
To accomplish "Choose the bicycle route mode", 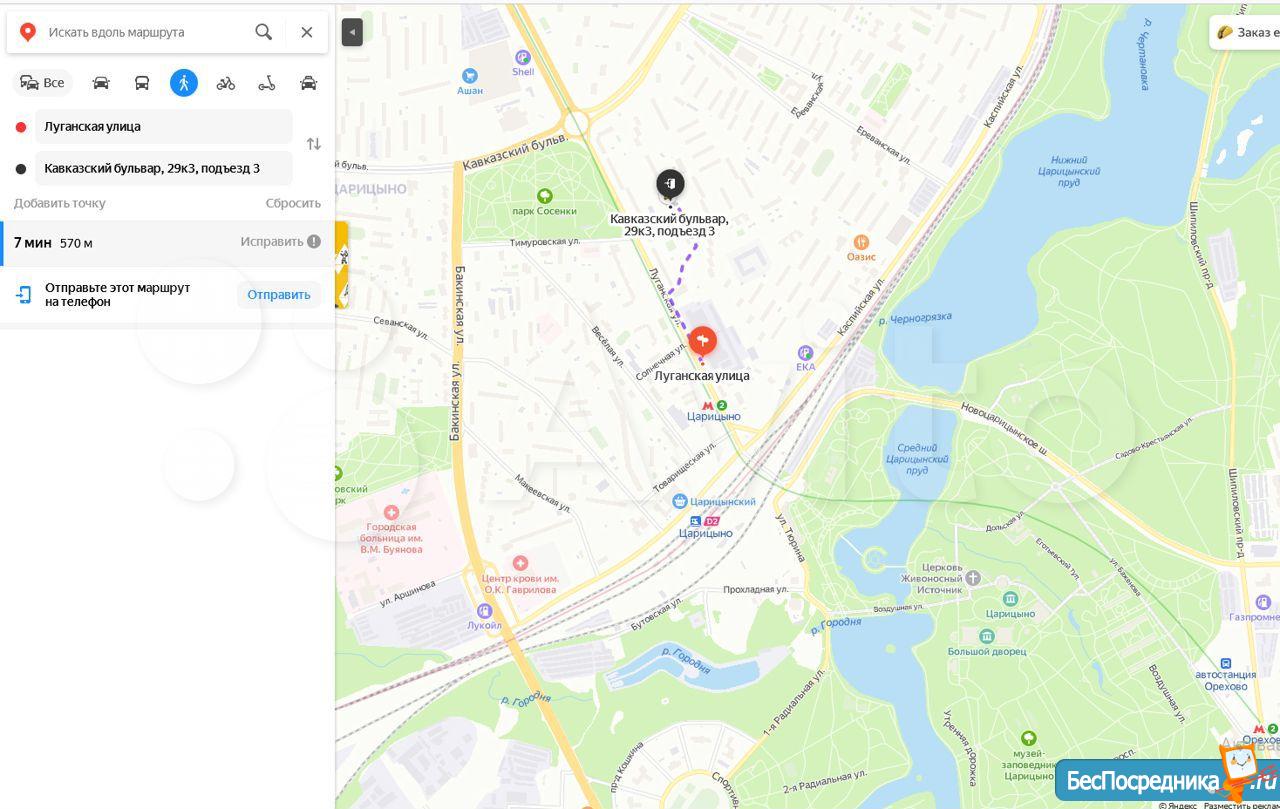I will pos(226,83).
